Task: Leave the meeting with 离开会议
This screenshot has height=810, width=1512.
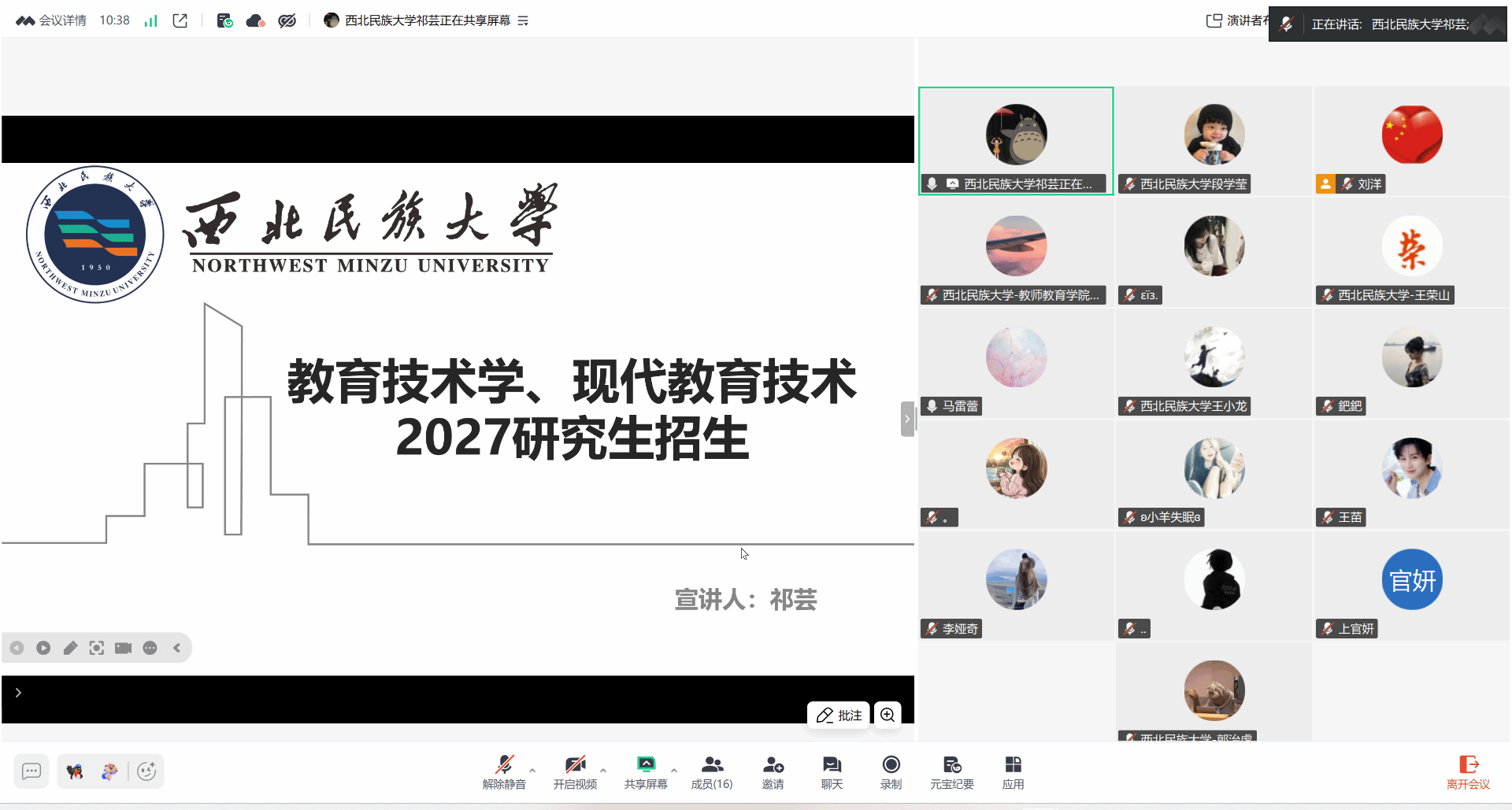Action: pyautogui.click(x=1469, y=772)
